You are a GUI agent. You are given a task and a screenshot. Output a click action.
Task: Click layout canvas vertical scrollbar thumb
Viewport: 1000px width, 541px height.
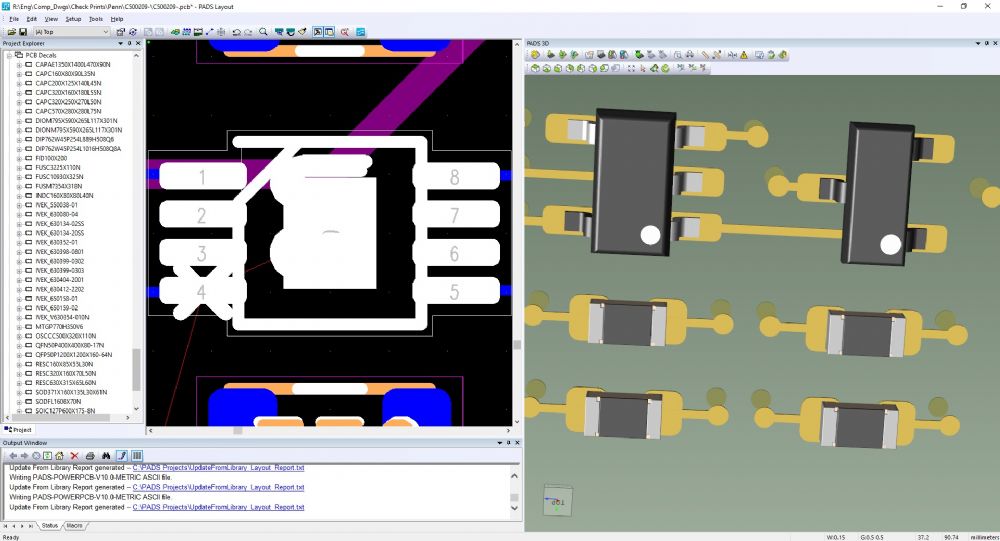[517, 345]
